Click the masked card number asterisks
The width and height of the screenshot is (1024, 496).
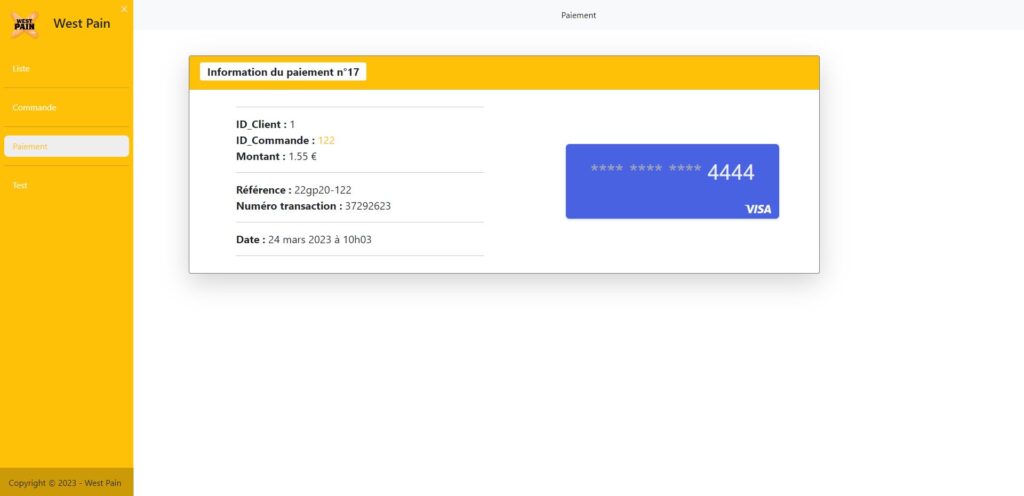[646, 169]
